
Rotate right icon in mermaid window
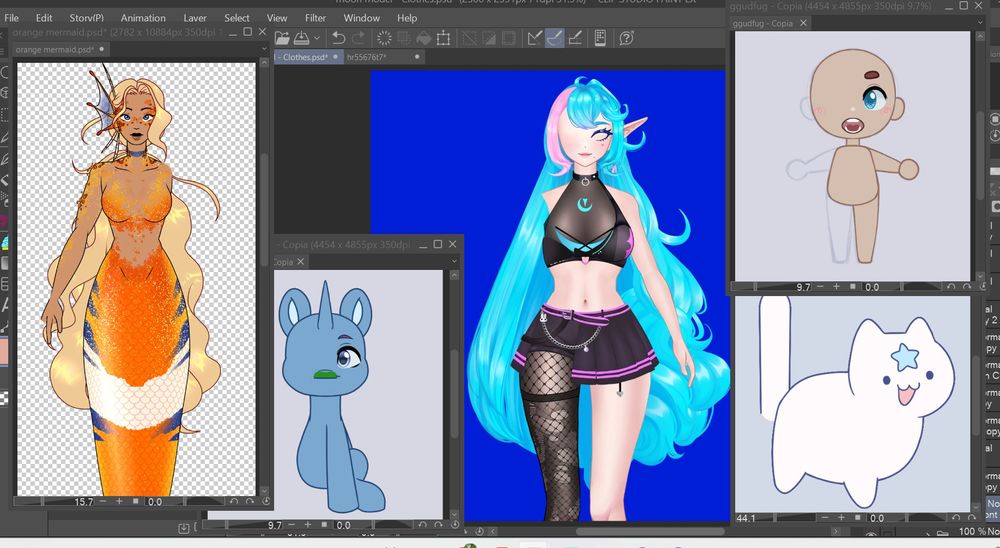pos(250,501)
